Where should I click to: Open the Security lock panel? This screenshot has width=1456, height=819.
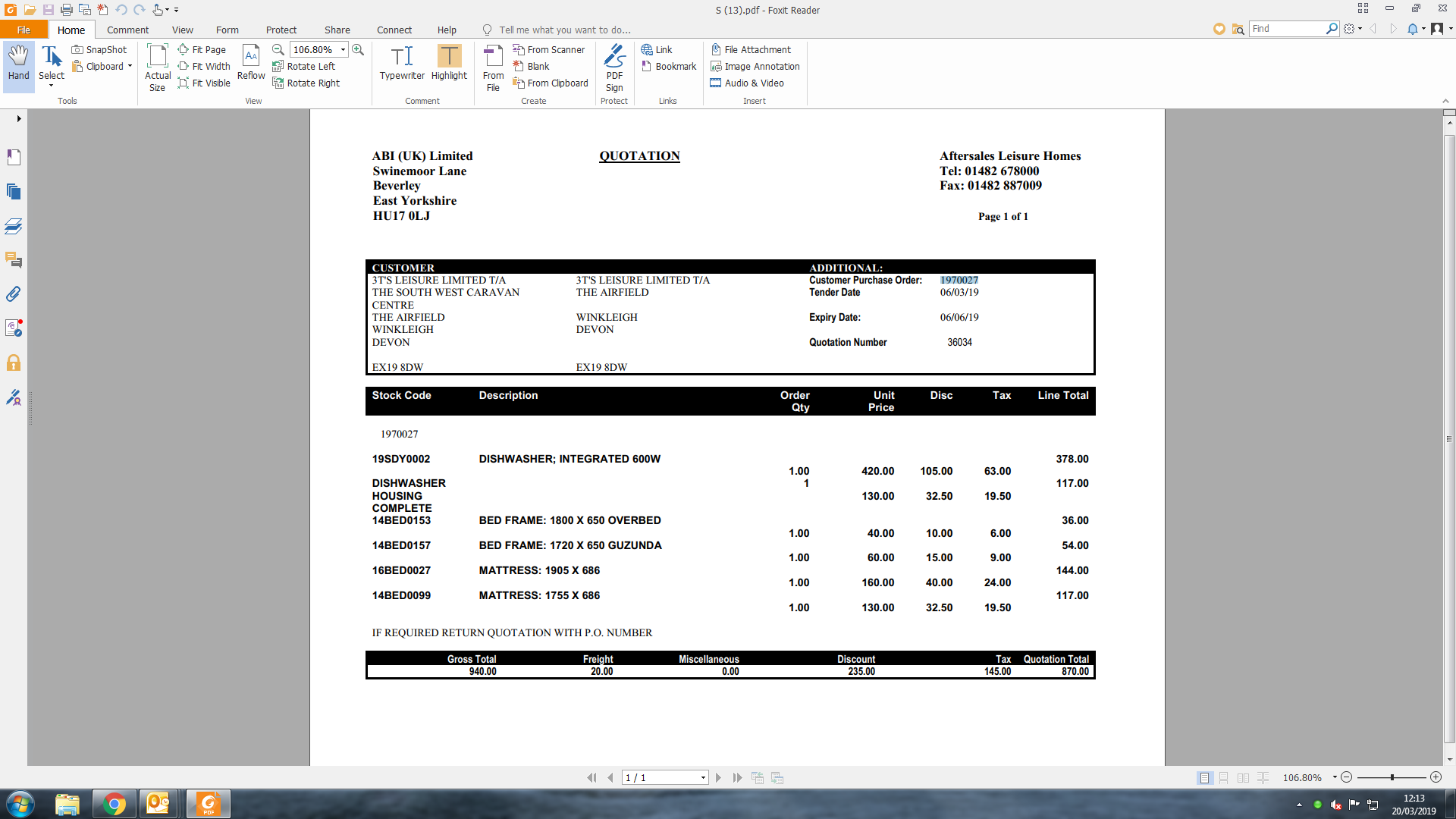(14, 362)
